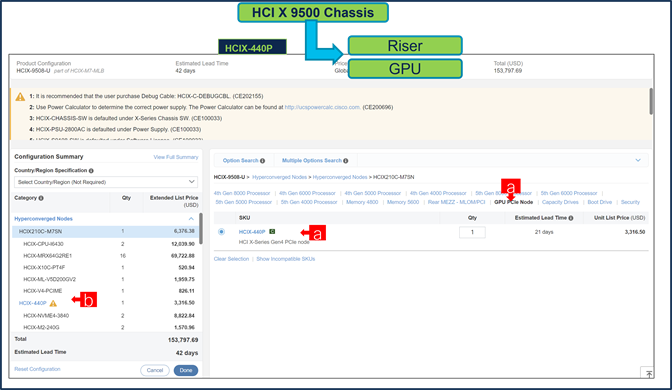Switch to 4th Gen 6000 Processor category
This screenshot has height=390, width=672.
pos(307,193)
